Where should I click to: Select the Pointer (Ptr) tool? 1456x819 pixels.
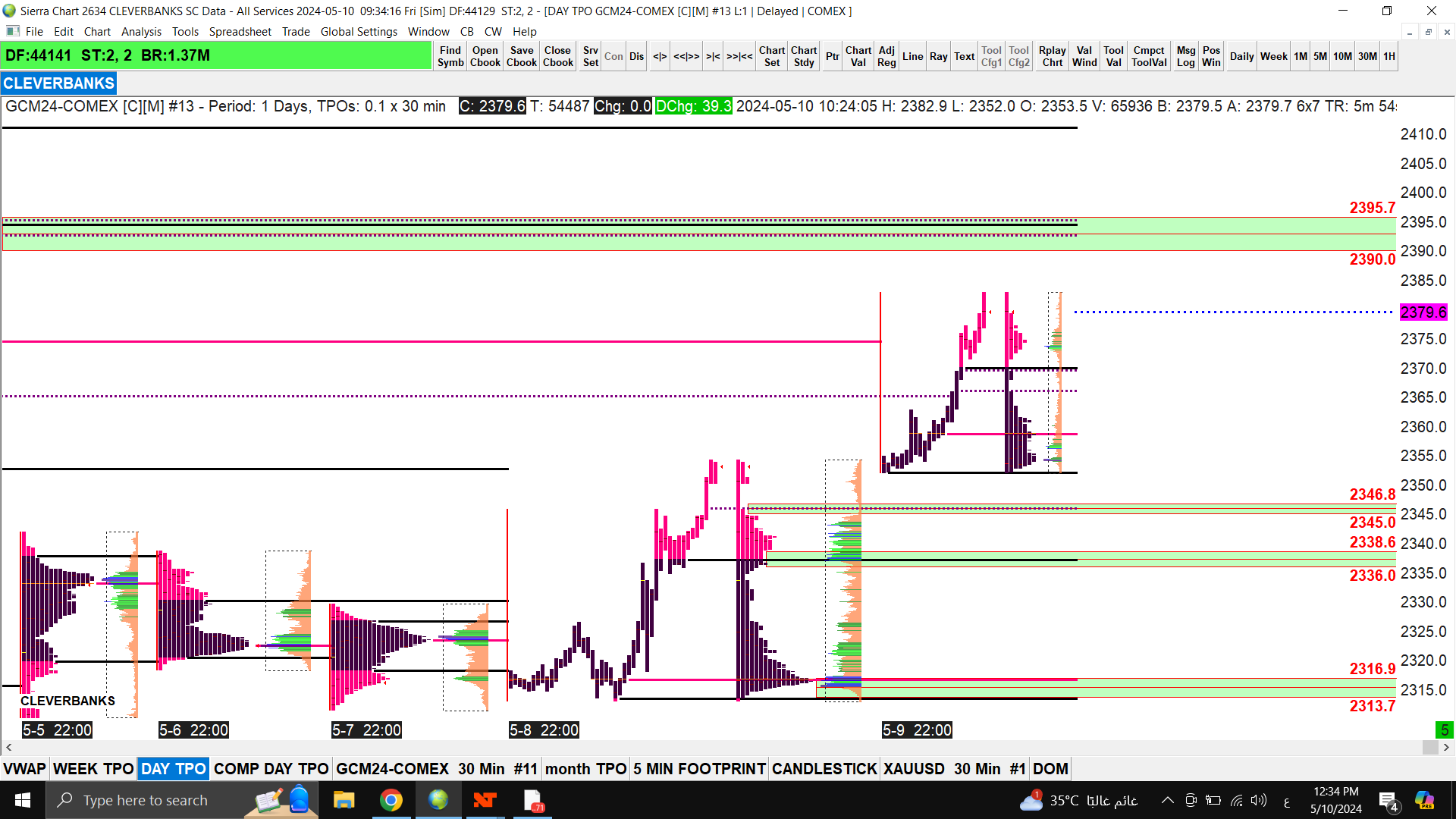tap(832, 56)
